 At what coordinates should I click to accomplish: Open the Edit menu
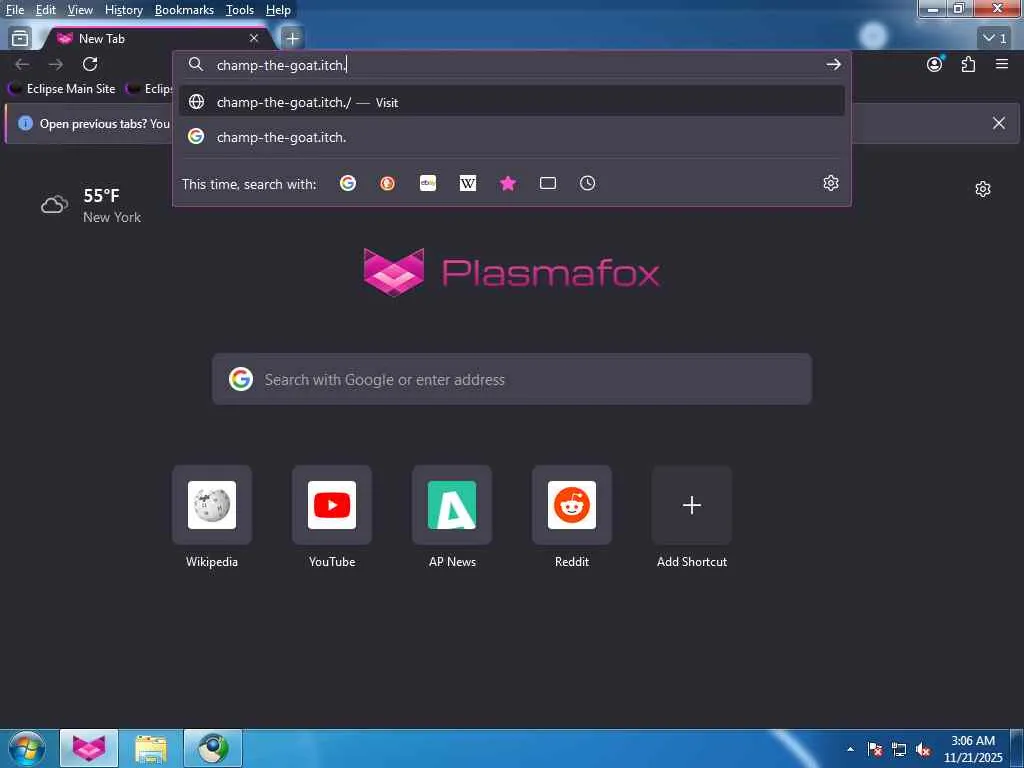click(46, 10)
